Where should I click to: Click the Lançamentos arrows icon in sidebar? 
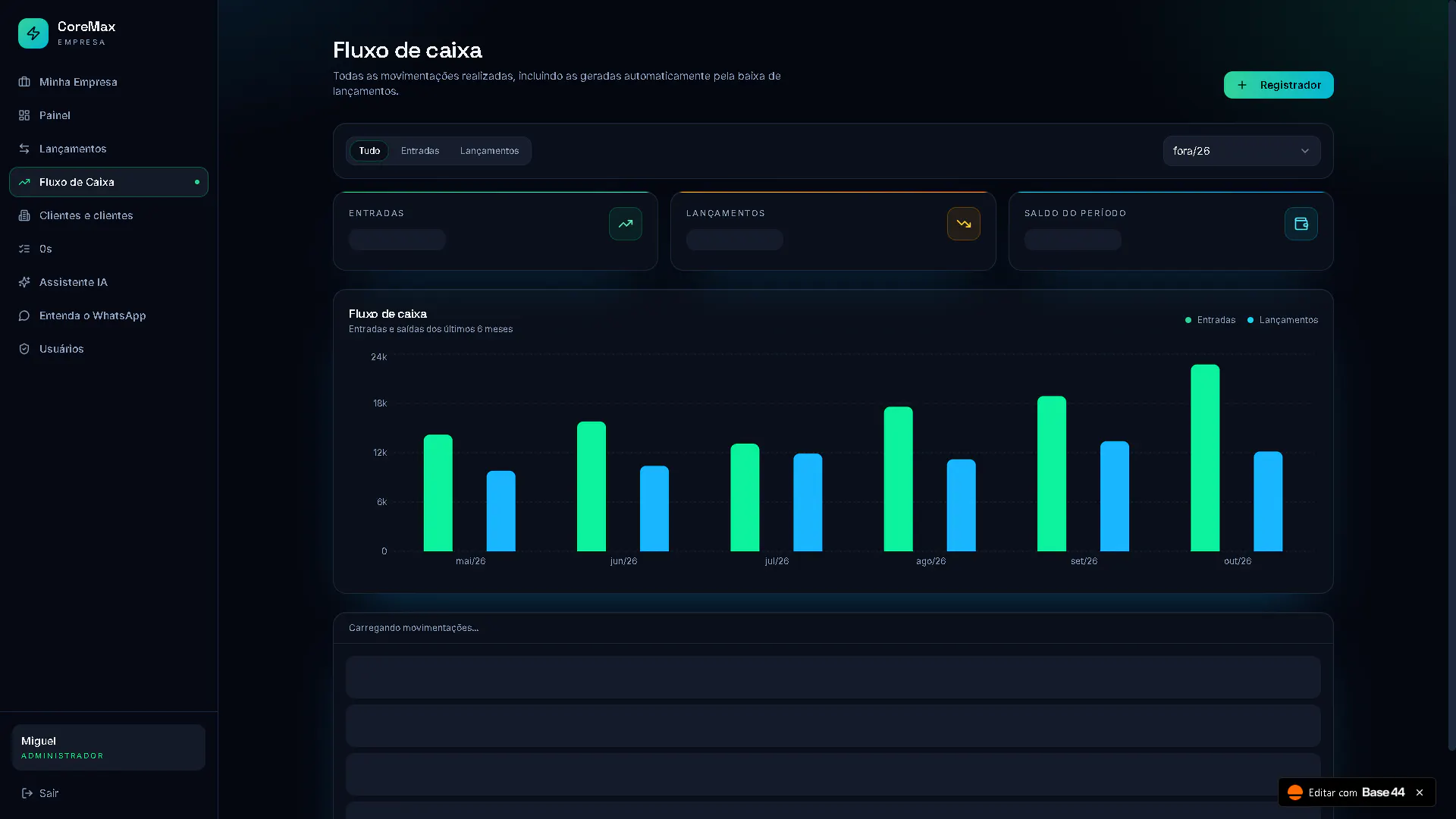tap(24, 149)
